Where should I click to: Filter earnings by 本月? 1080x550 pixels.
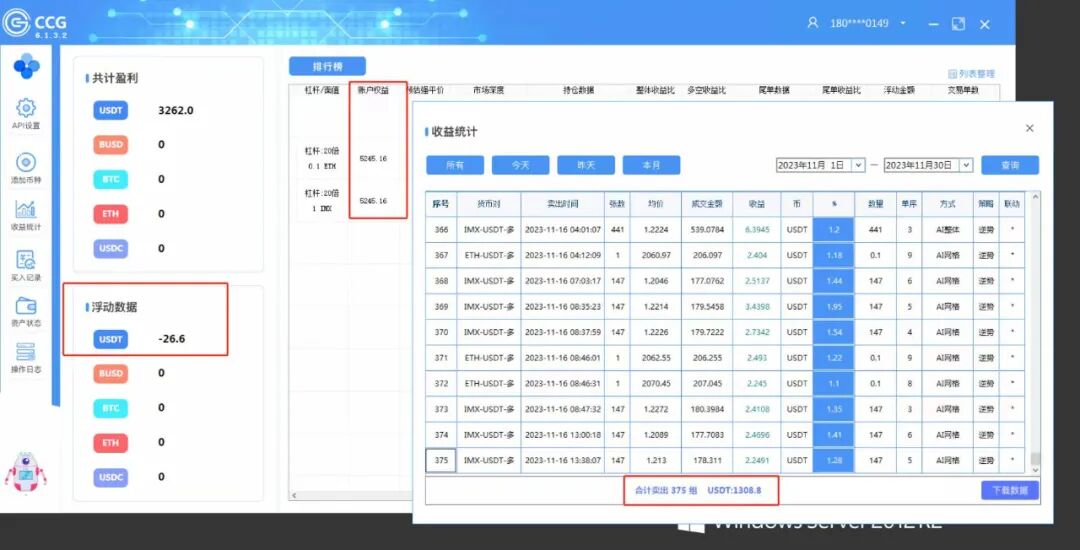[651, 165]
